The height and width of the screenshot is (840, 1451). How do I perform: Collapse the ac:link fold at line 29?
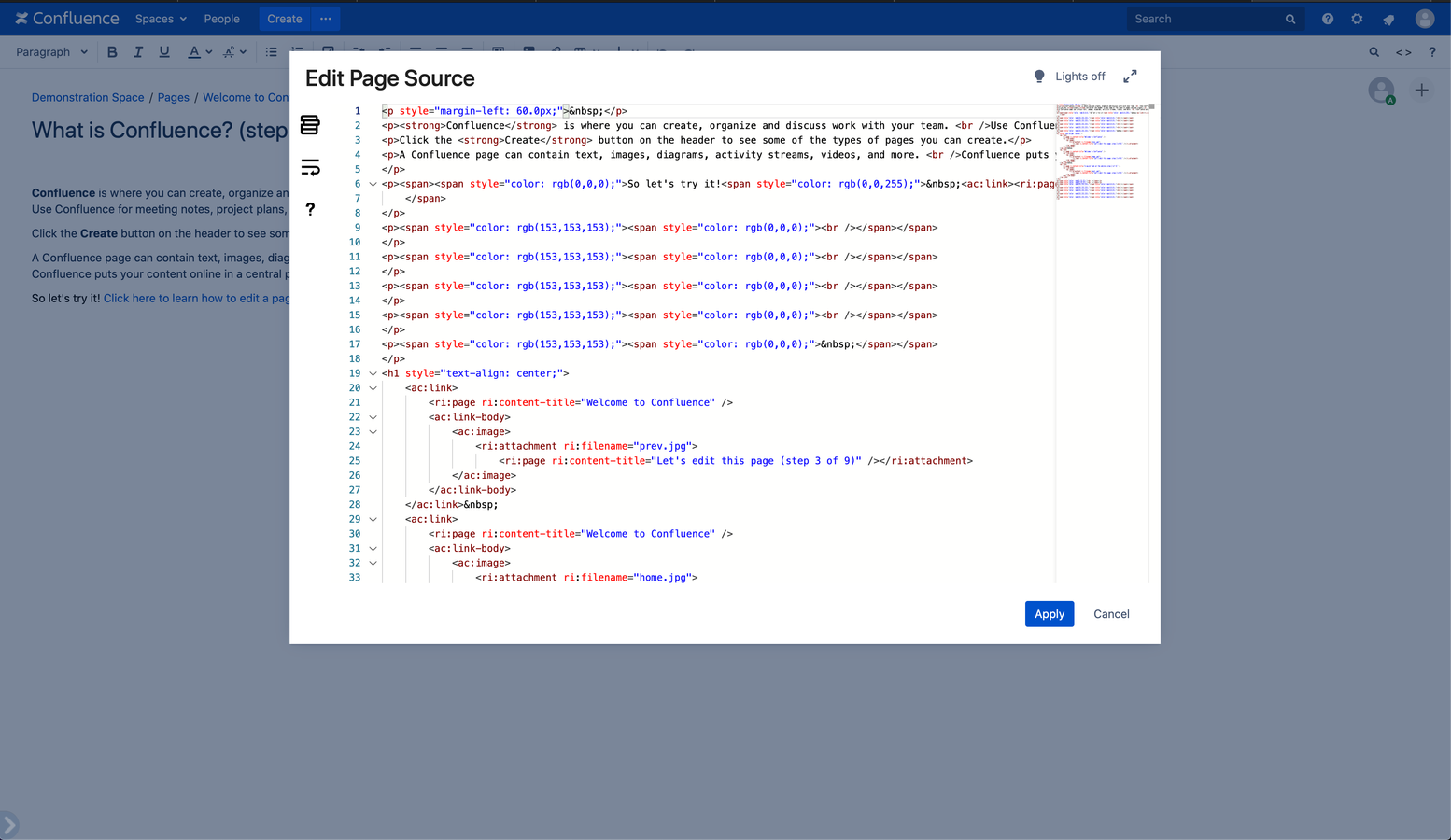coord(373,519)
